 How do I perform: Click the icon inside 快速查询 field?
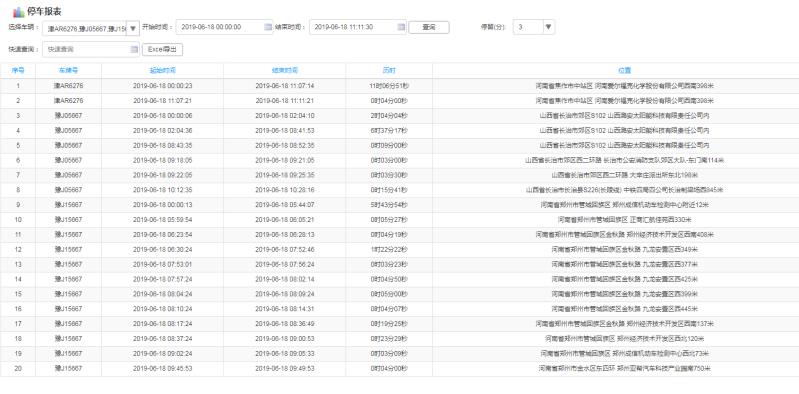pyautogui.click(x=134, y=49)
